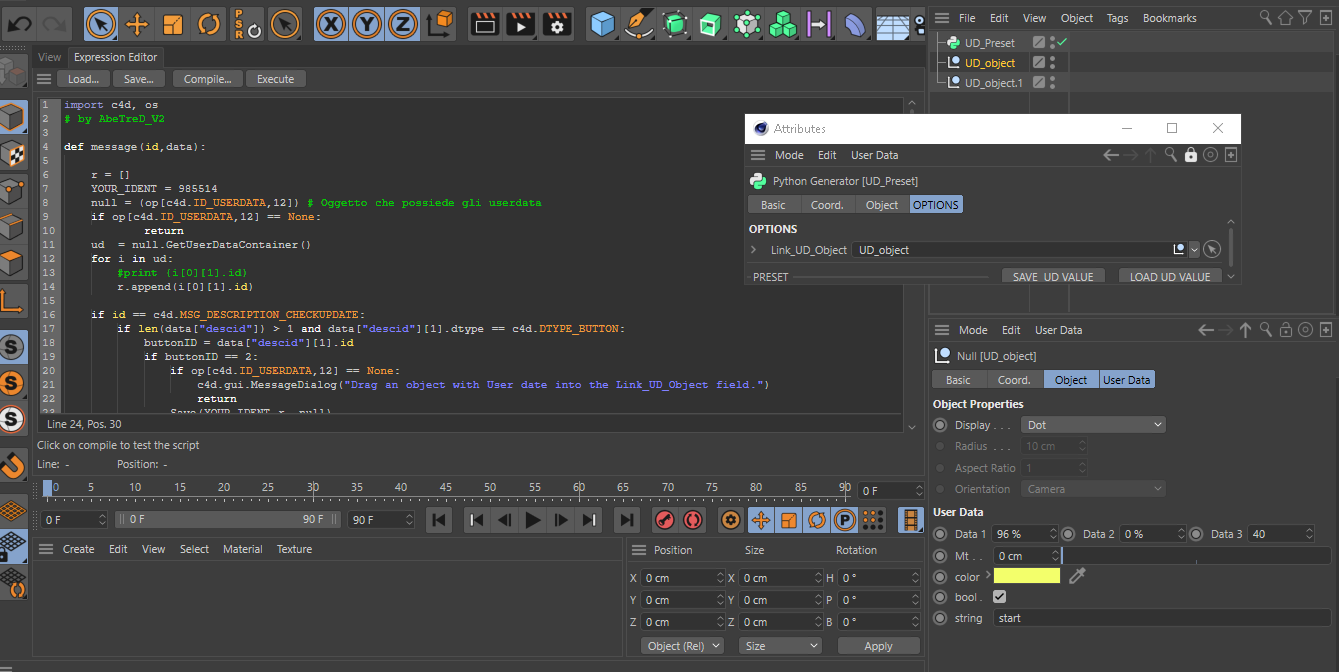Expand the Link_UD_Object parameter
Image resolution: width=1339 pixels, height=672 pixels.
click(x=754, y=250)
